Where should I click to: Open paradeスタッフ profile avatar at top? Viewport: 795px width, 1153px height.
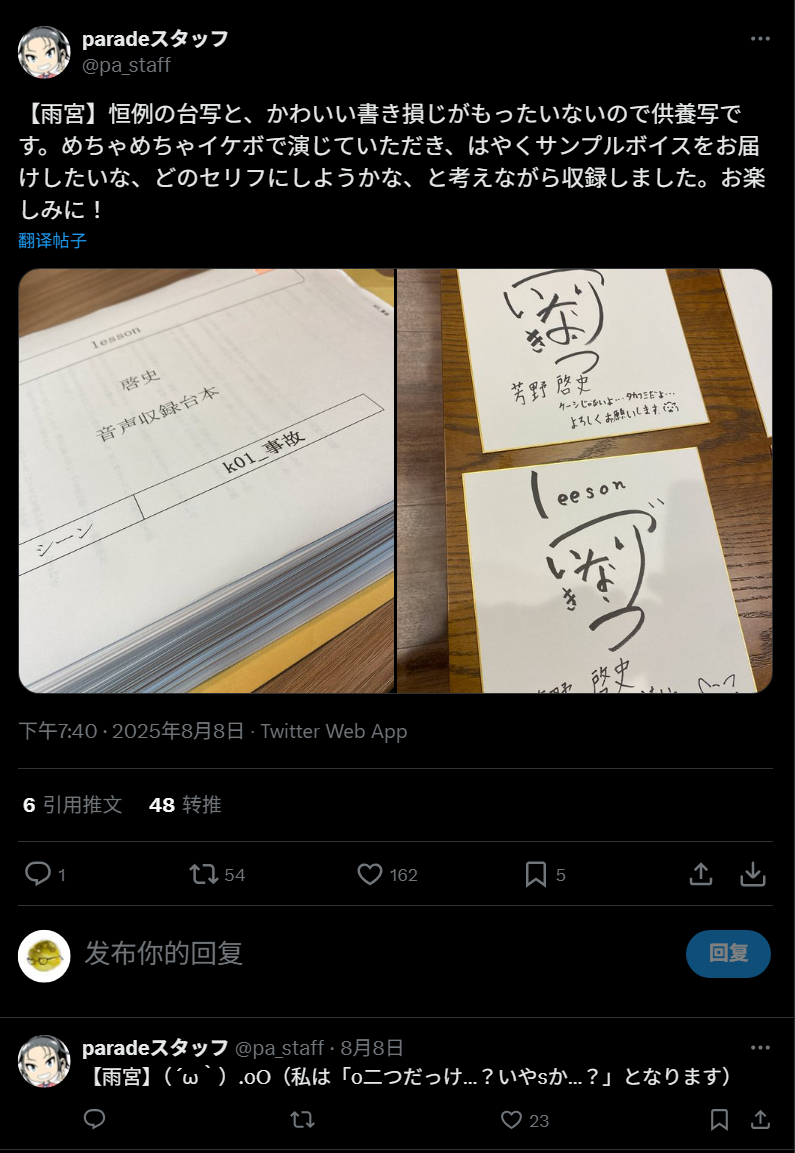(x=44, y=52)
